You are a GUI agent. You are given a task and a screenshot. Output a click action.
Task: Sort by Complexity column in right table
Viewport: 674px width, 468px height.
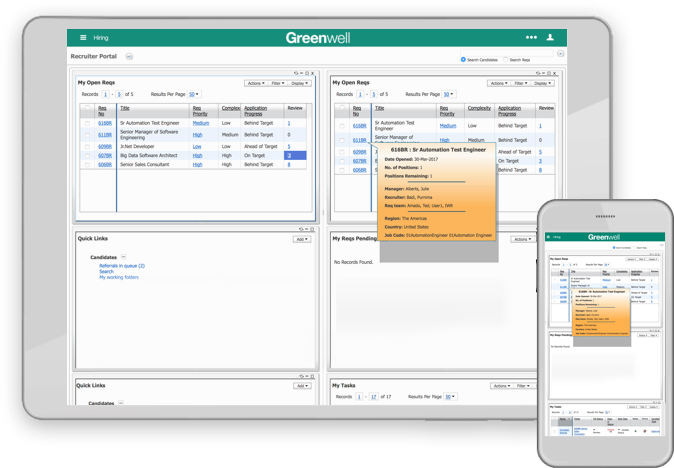(479, 108)
